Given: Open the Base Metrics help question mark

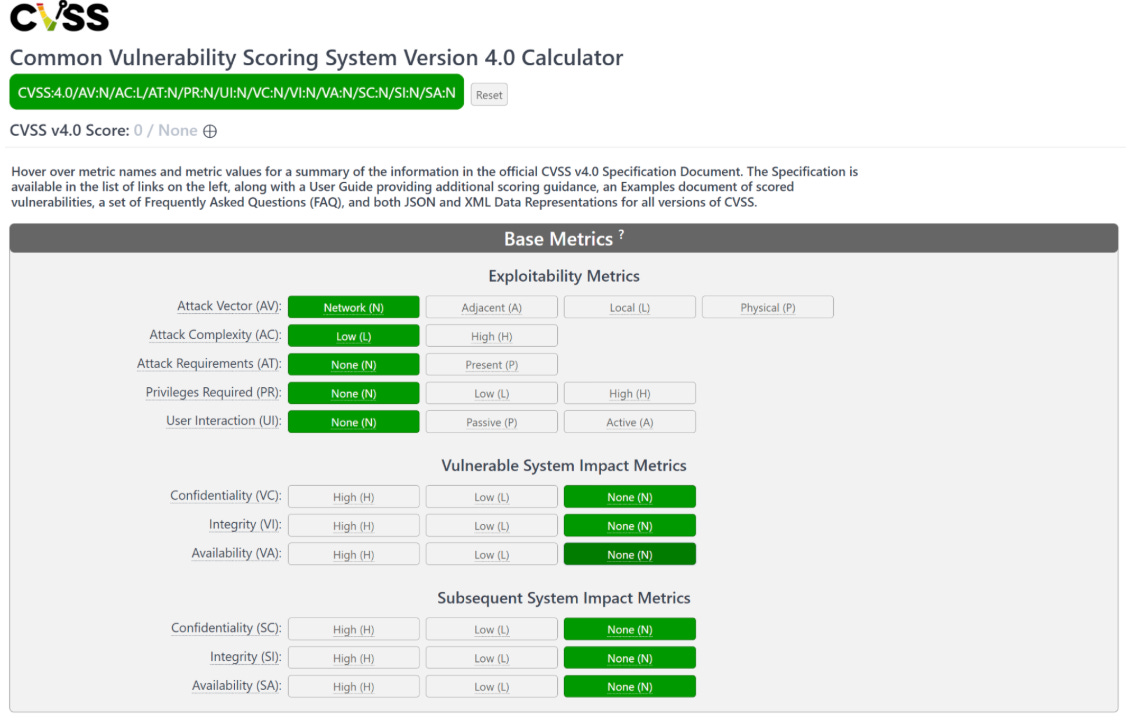Looking at the screenshot, I should click(x=622, y=234).
